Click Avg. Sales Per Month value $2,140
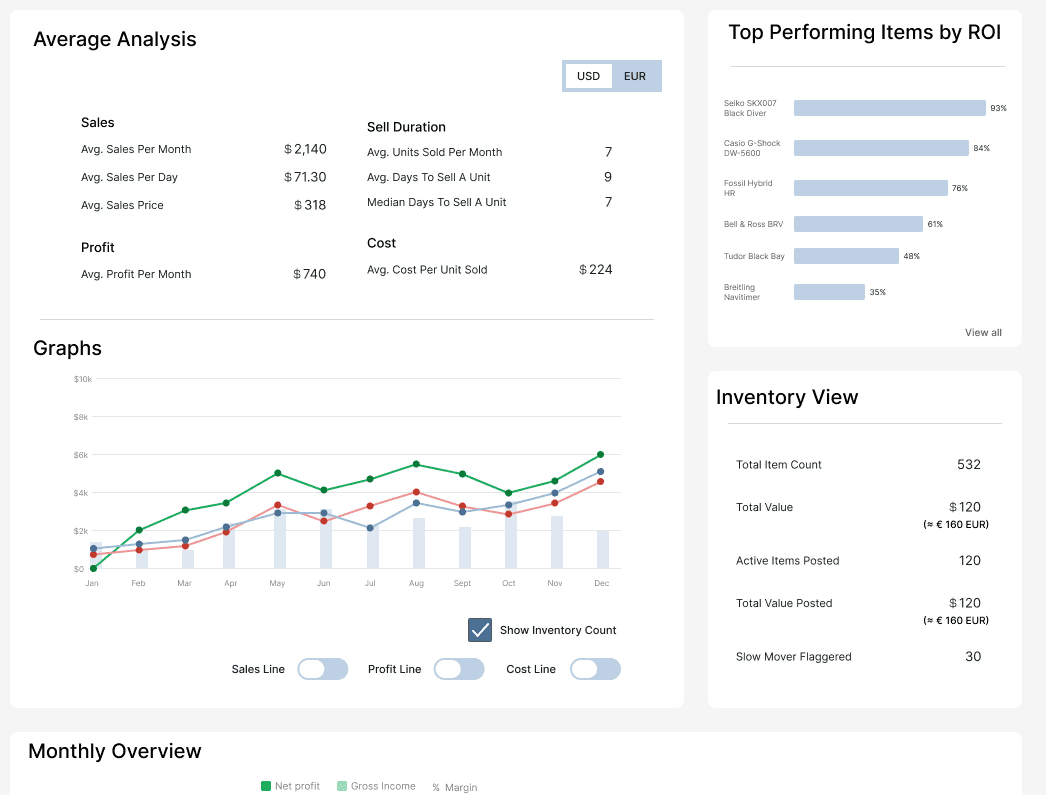 point(305,149)
